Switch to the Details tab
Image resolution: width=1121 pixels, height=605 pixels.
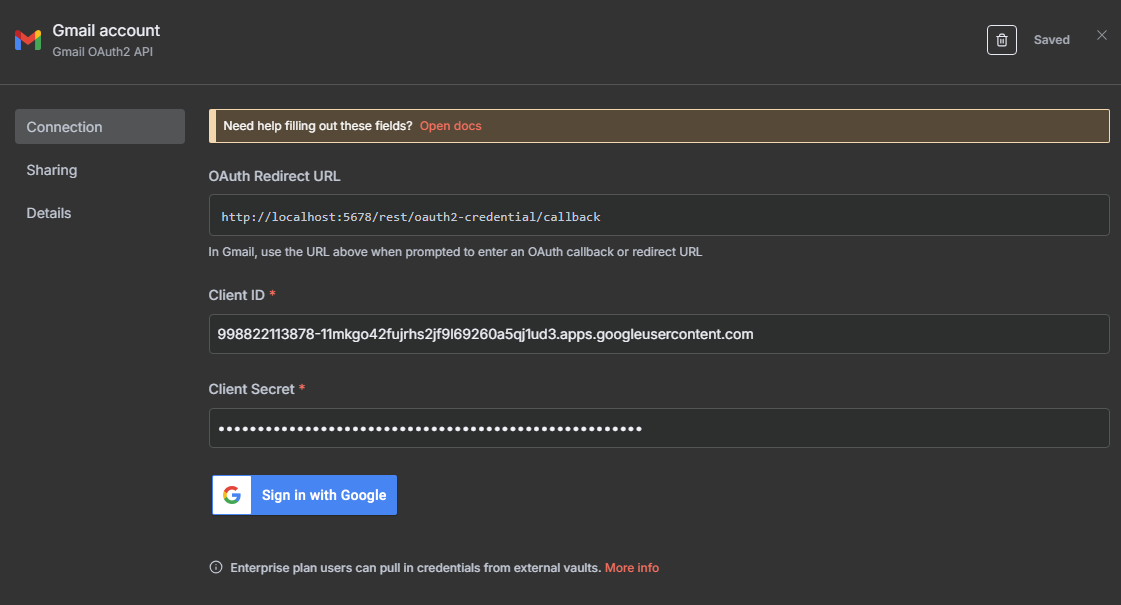[x=49, y=213]
